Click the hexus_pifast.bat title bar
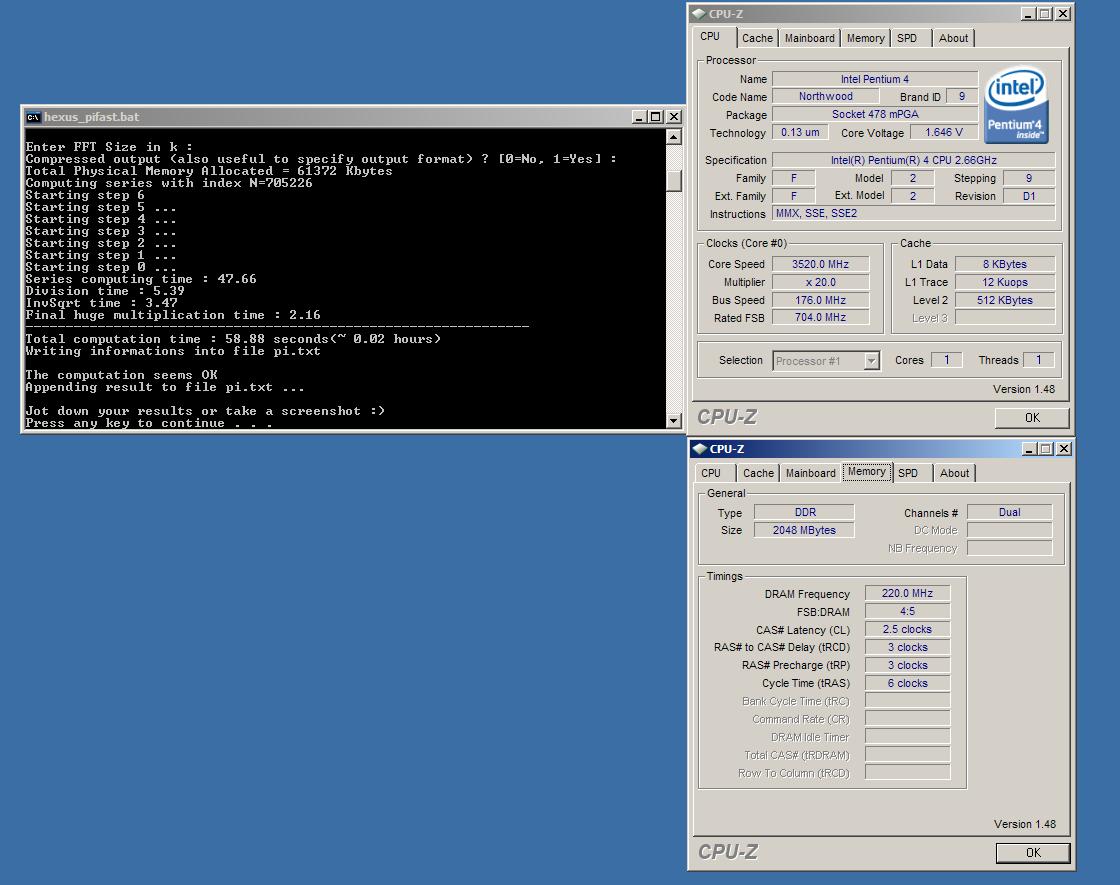This screenshot has height=885, width=1120. [x=351, y=117]
